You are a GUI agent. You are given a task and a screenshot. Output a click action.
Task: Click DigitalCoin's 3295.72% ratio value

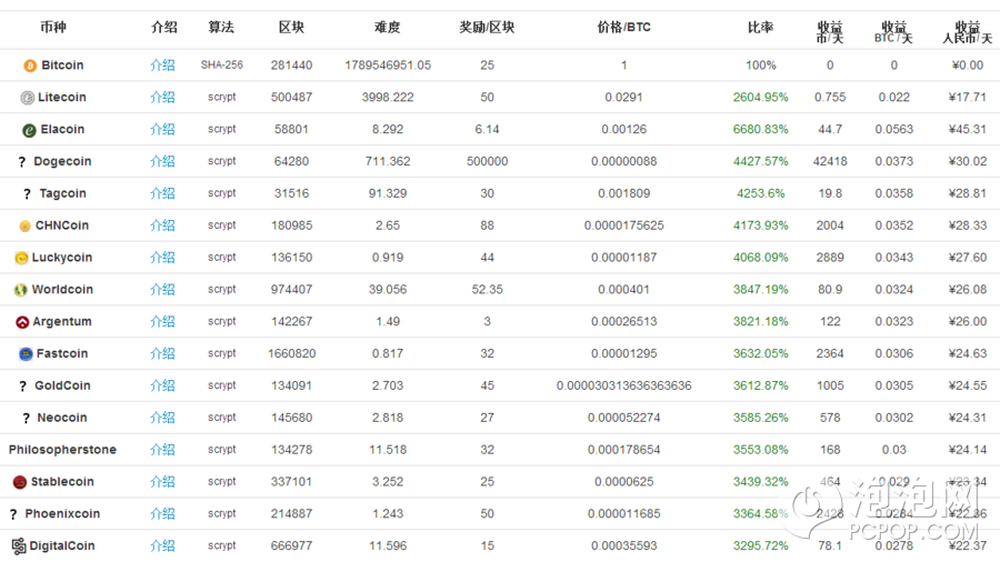[x=760, y=545]
